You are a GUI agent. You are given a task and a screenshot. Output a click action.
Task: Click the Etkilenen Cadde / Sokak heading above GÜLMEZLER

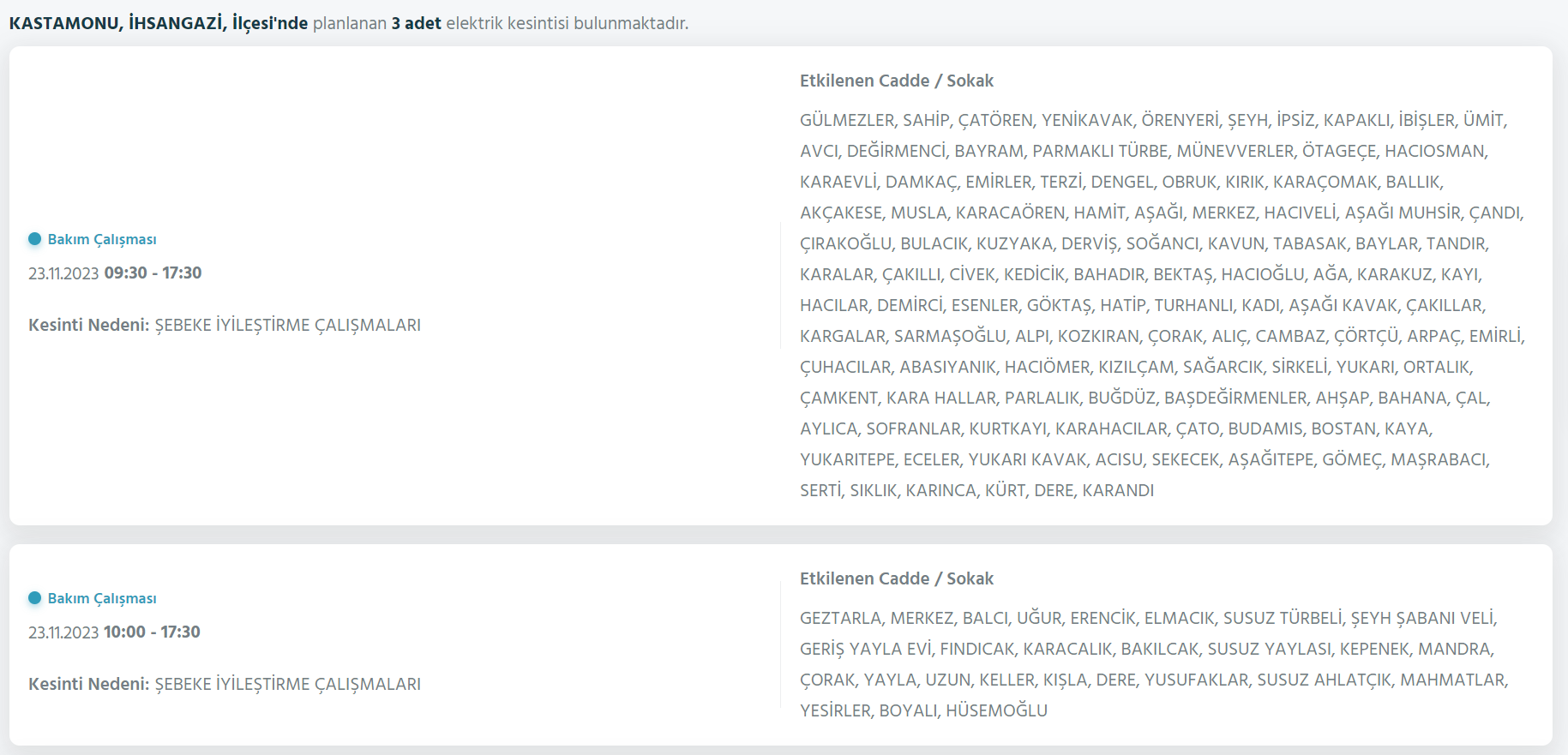(x=896, y=81)
